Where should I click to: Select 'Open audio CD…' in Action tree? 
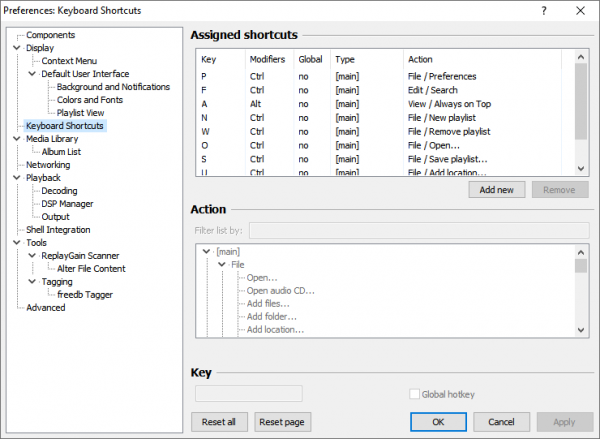[x=279, y=291]
